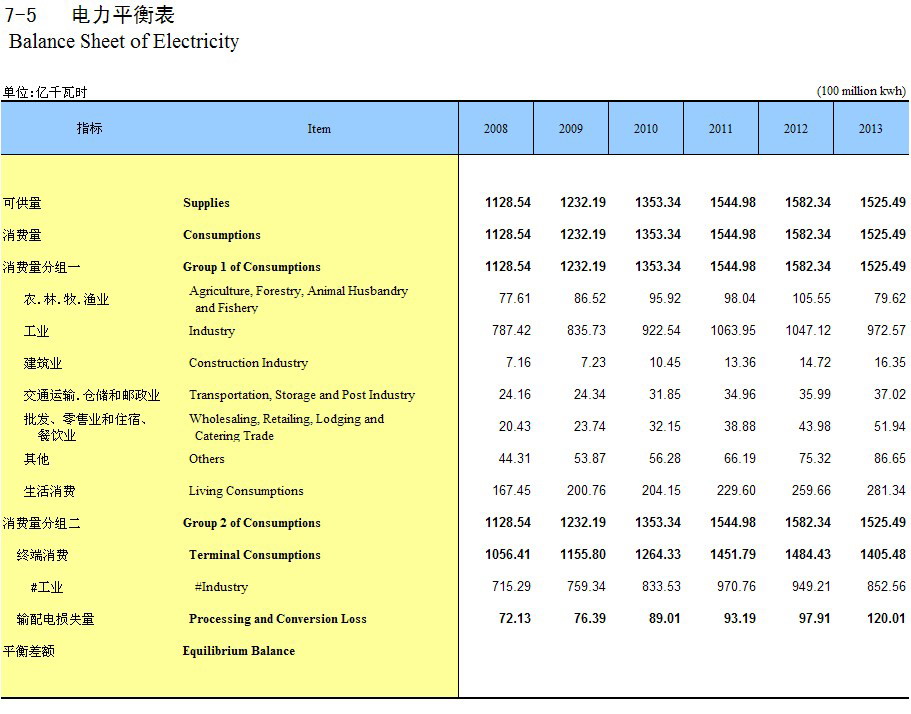
Task: Select the "Construction Industry" label
Action: coord(248,363)
